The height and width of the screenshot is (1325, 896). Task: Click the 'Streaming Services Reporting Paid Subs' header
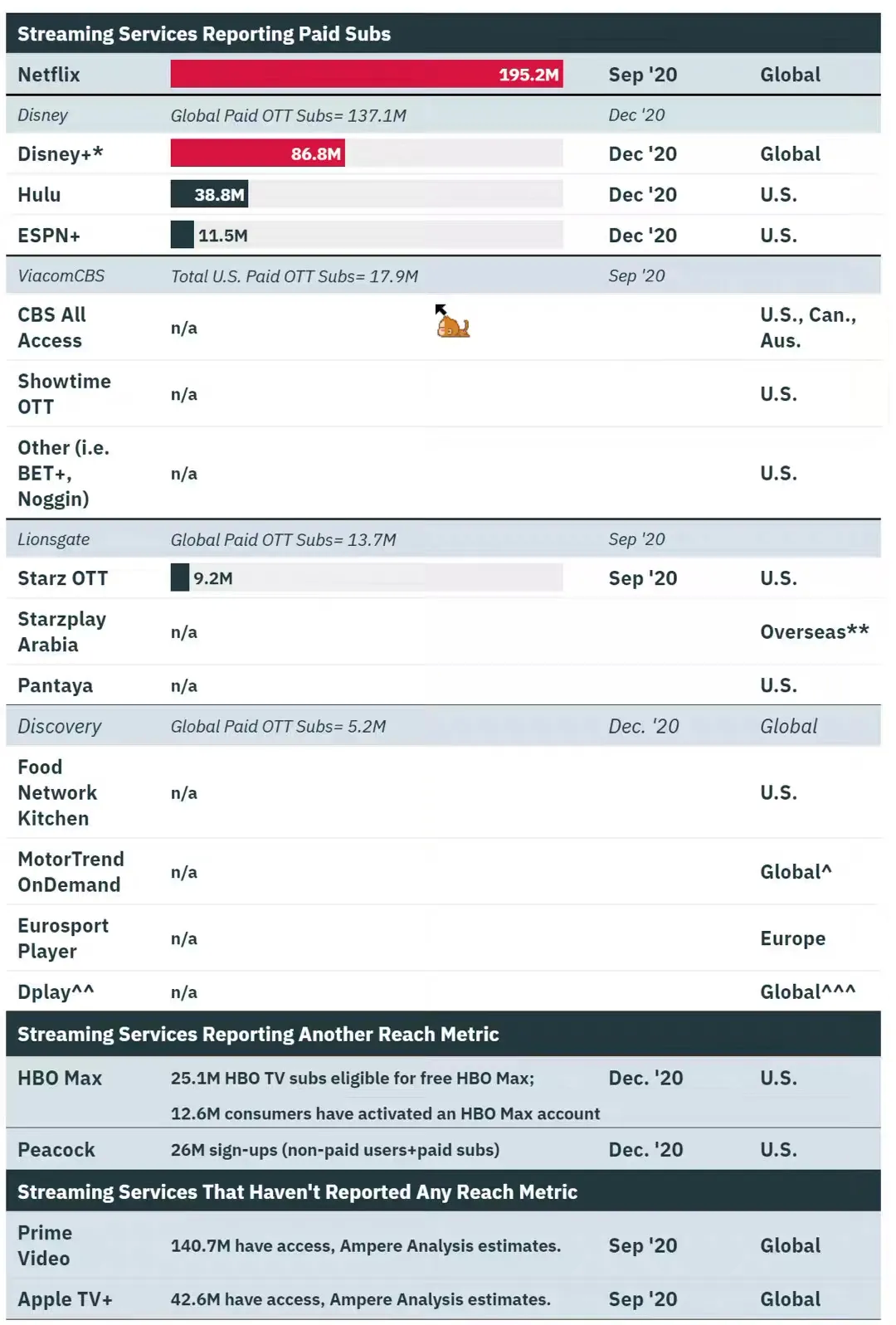[x=204, y=34]
